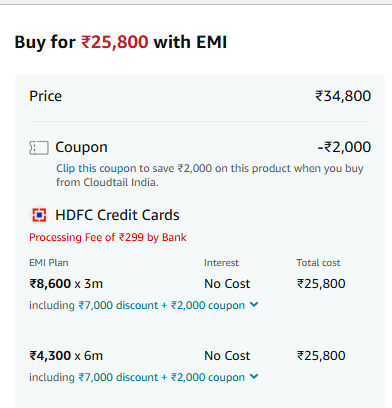Click the 3-month plan total cost ₹25,800
The image size is (392, 408).
click(321, 284)
